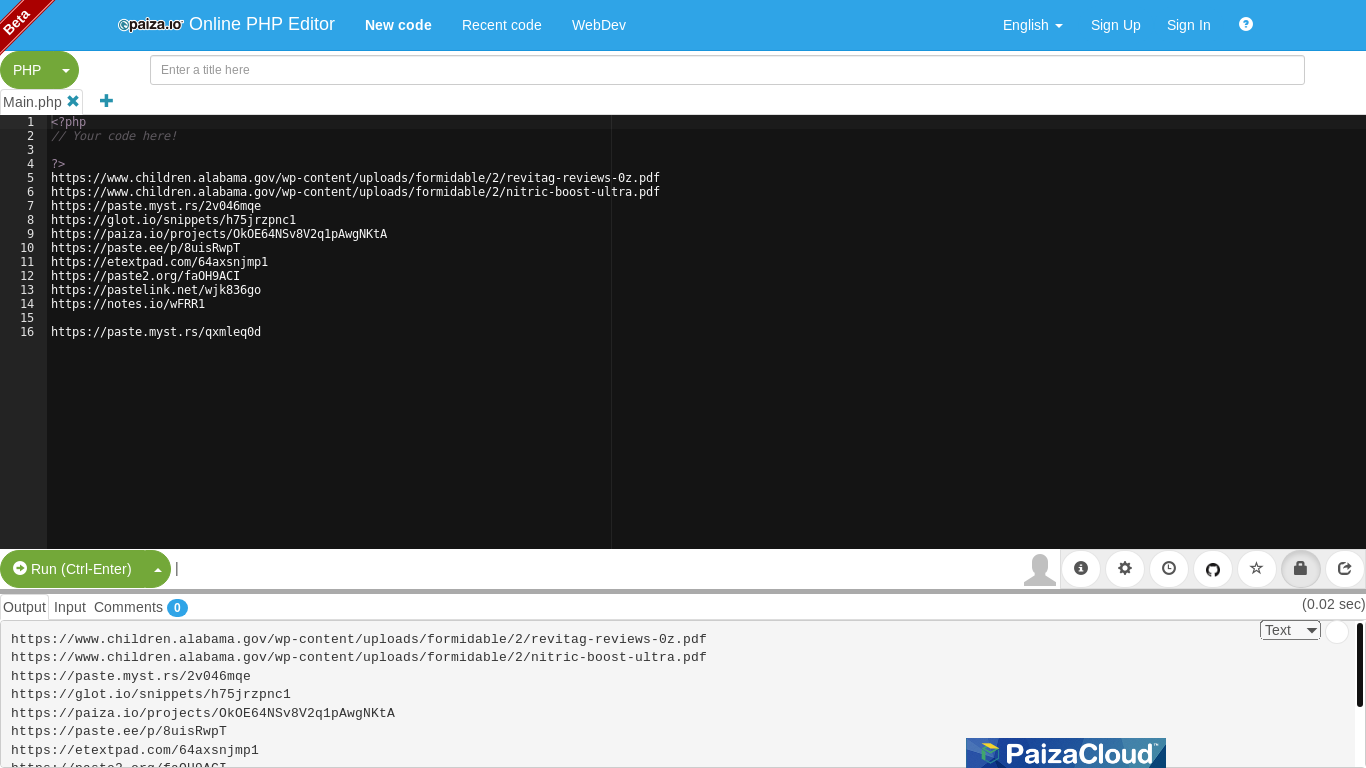The width and height of the screenshot is (1366, 768).
Task: Click the user avatar icon
Action: coord(1040,569)
